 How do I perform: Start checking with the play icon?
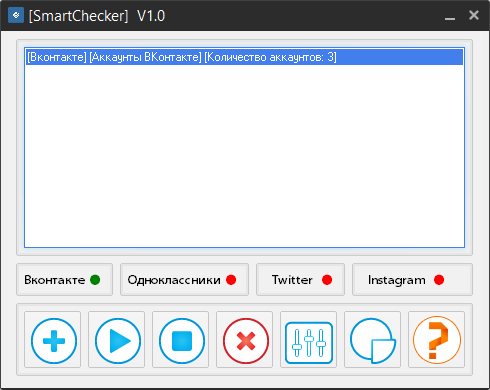point(117,340)
